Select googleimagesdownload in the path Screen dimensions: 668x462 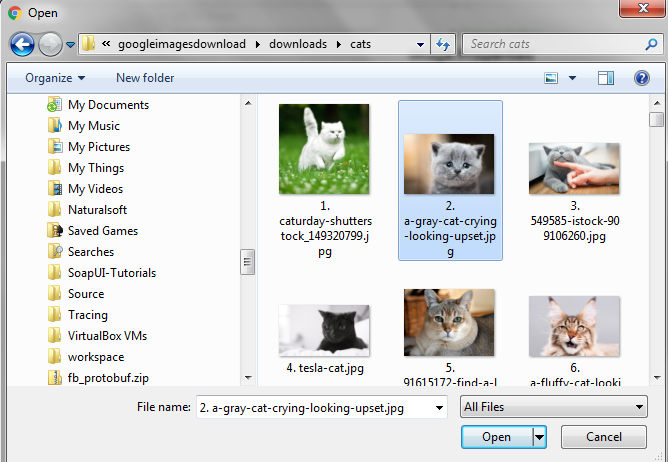click(182, 44)
